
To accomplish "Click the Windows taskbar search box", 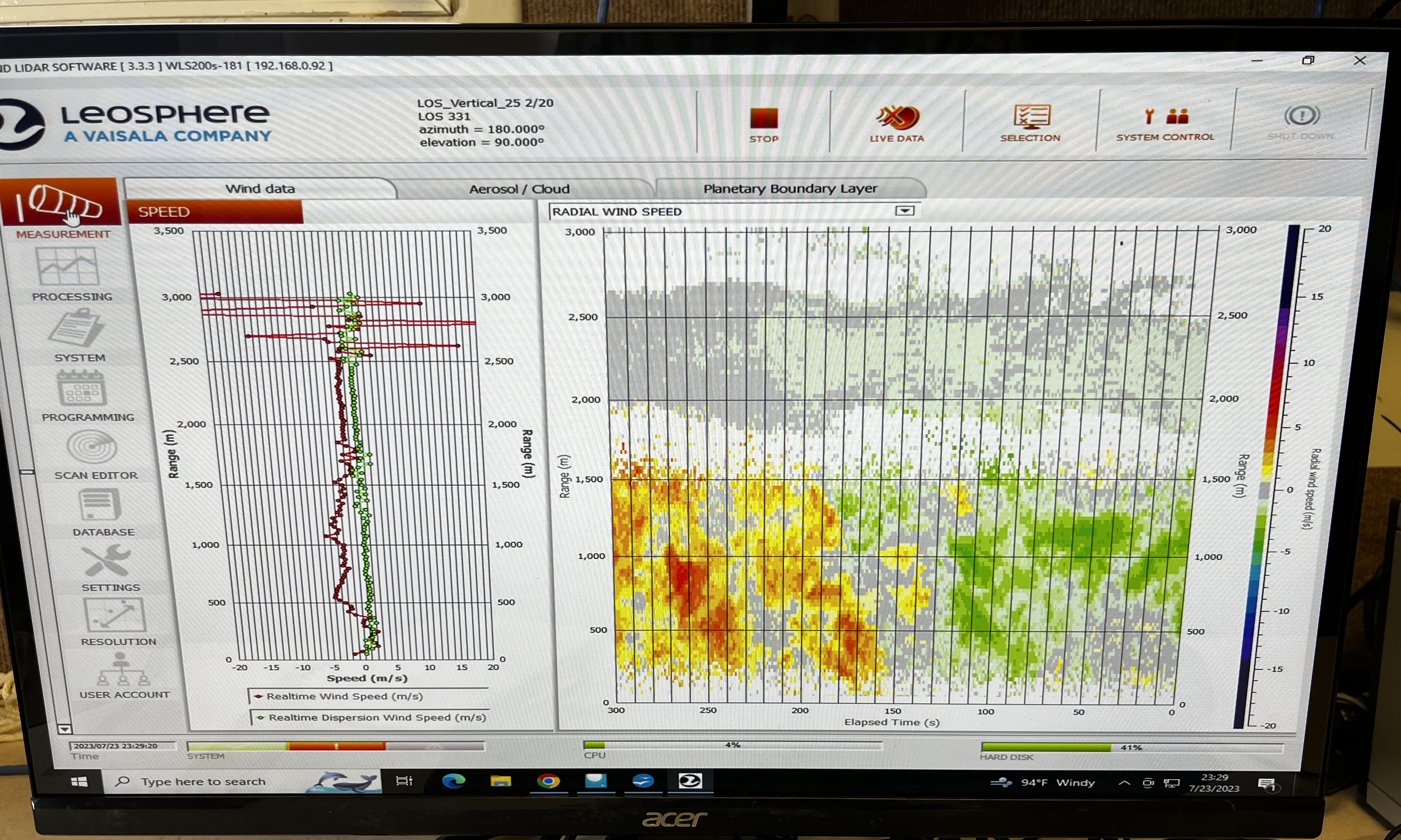I will point(204,782).
